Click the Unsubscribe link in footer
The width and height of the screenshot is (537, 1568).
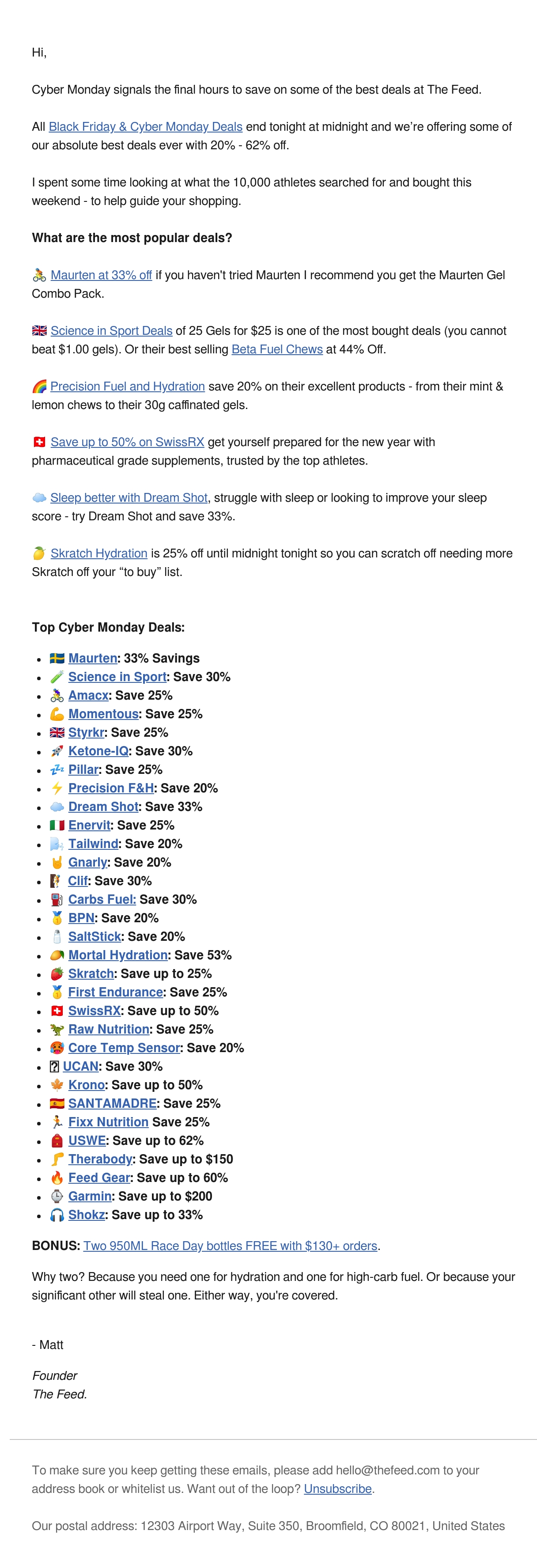338,1489
